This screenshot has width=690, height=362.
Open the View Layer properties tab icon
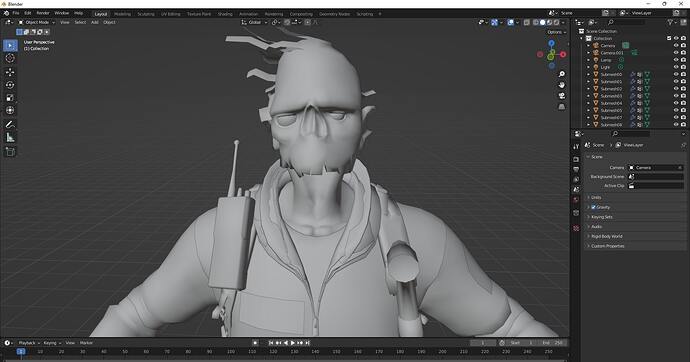(x=576, y=179)
